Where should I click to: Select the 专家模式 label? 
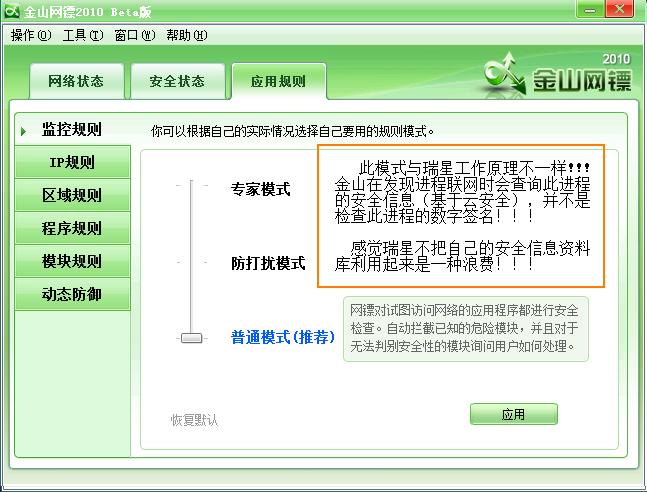(x=260, y=189)
